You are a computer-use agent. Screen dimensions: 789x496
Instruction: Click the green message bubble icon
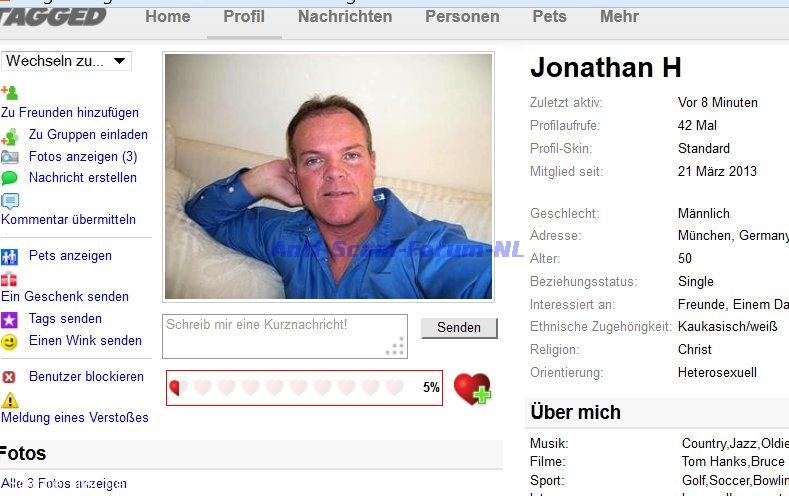(x=10, y=178)
